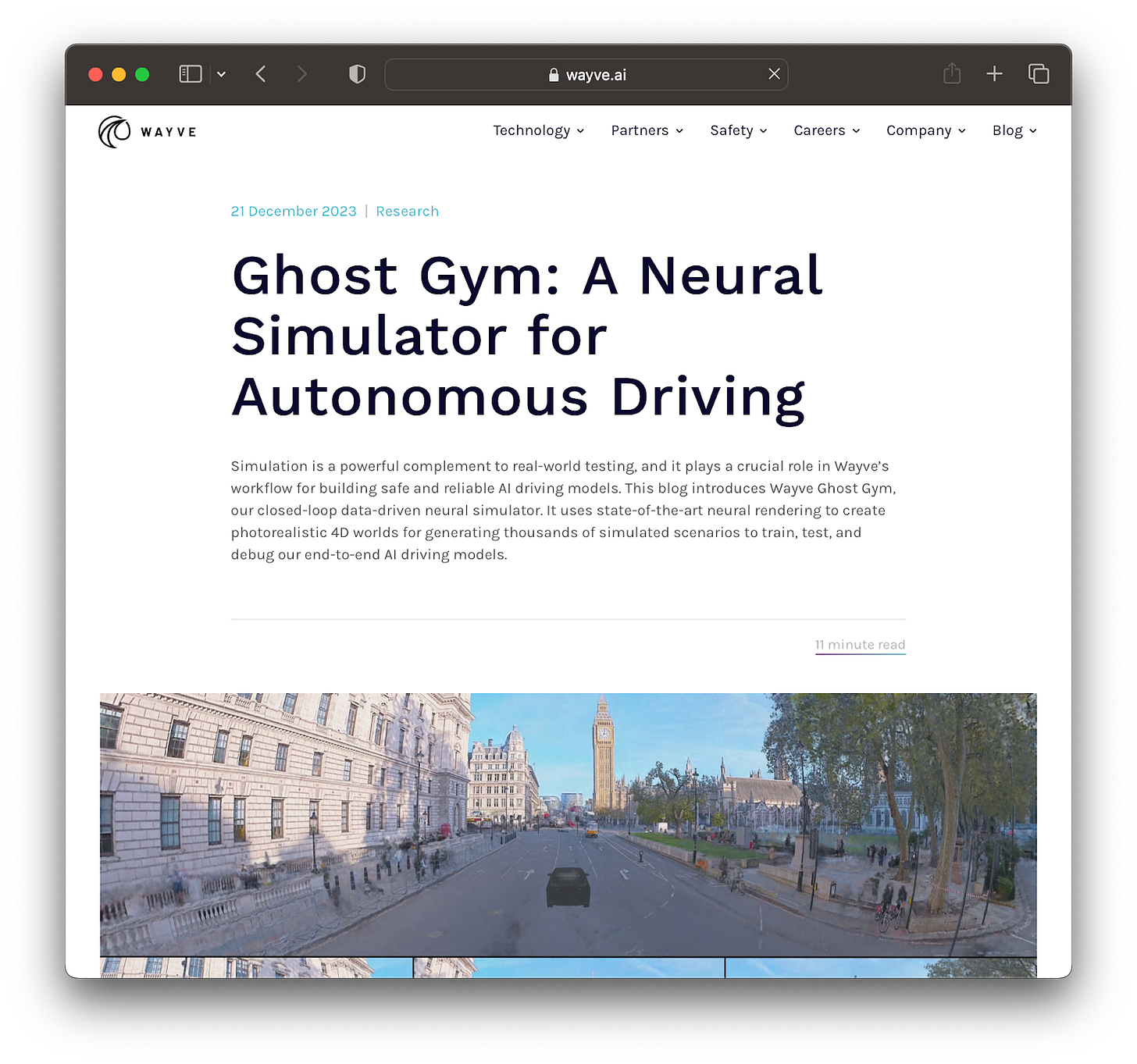Expand the Safety menu
The image size is (1137, 1064).
click(x=739, y=130)
